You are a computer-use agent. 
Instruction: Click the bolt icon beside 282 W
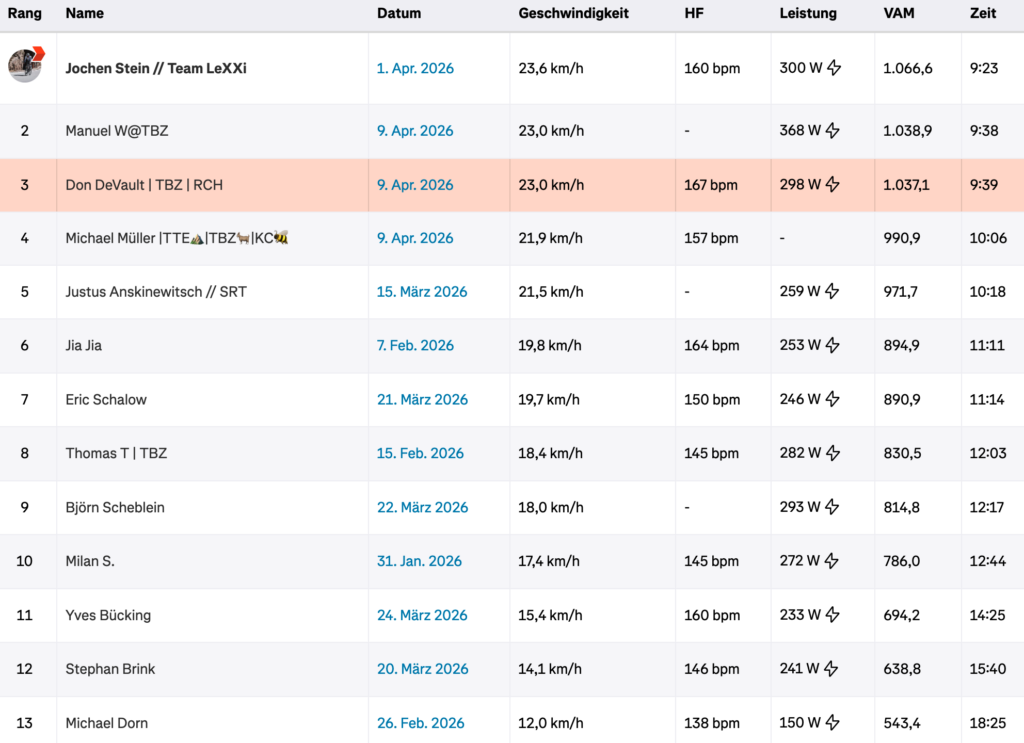(833, 453)
